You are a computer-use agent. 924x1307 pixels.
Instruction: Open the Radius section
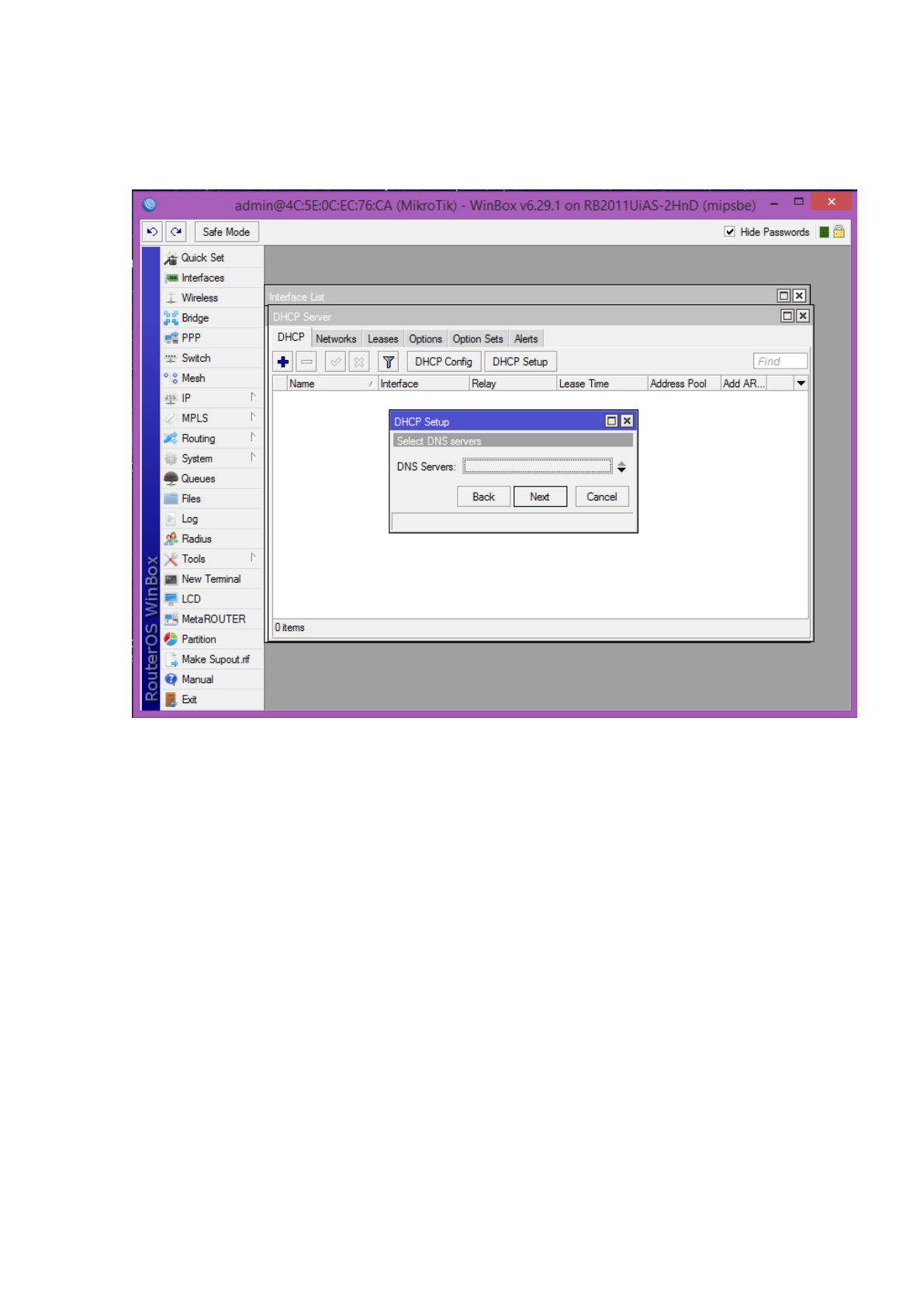tap(212, 539)
